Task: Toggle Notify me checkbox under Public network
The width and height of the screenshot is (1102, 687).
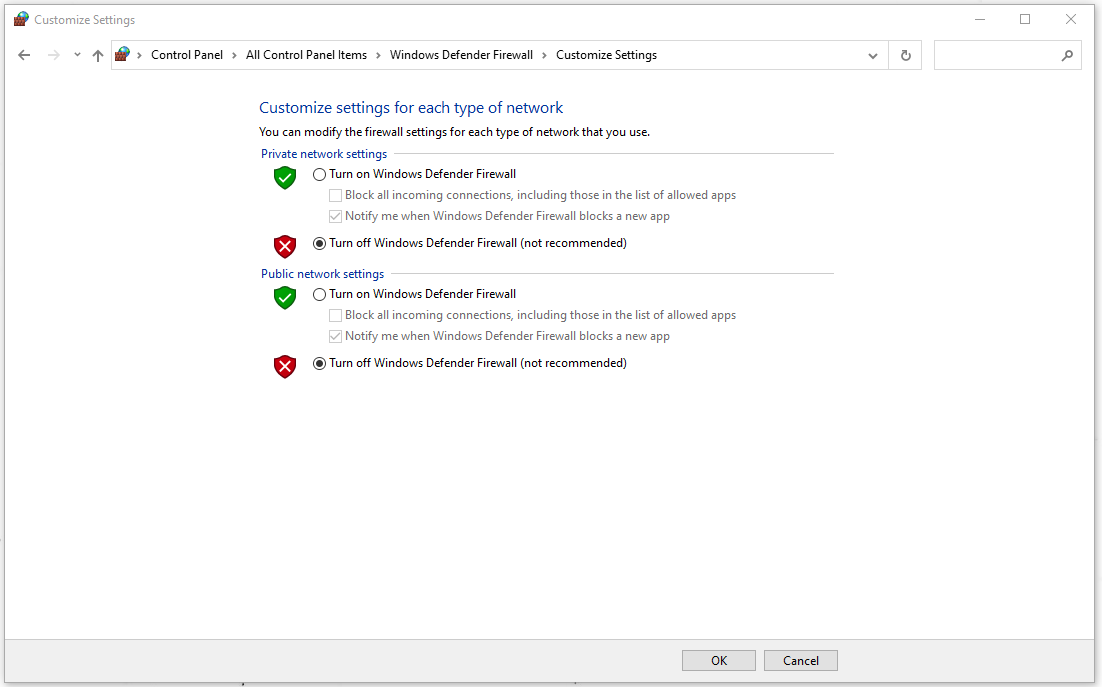Action: pyautogui.click(x=335, y=336)
